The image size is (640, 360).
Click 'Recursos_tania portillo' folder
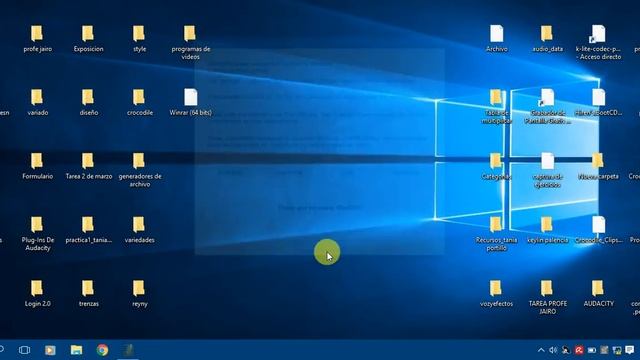pyautogui.click(x=496, y=225)
